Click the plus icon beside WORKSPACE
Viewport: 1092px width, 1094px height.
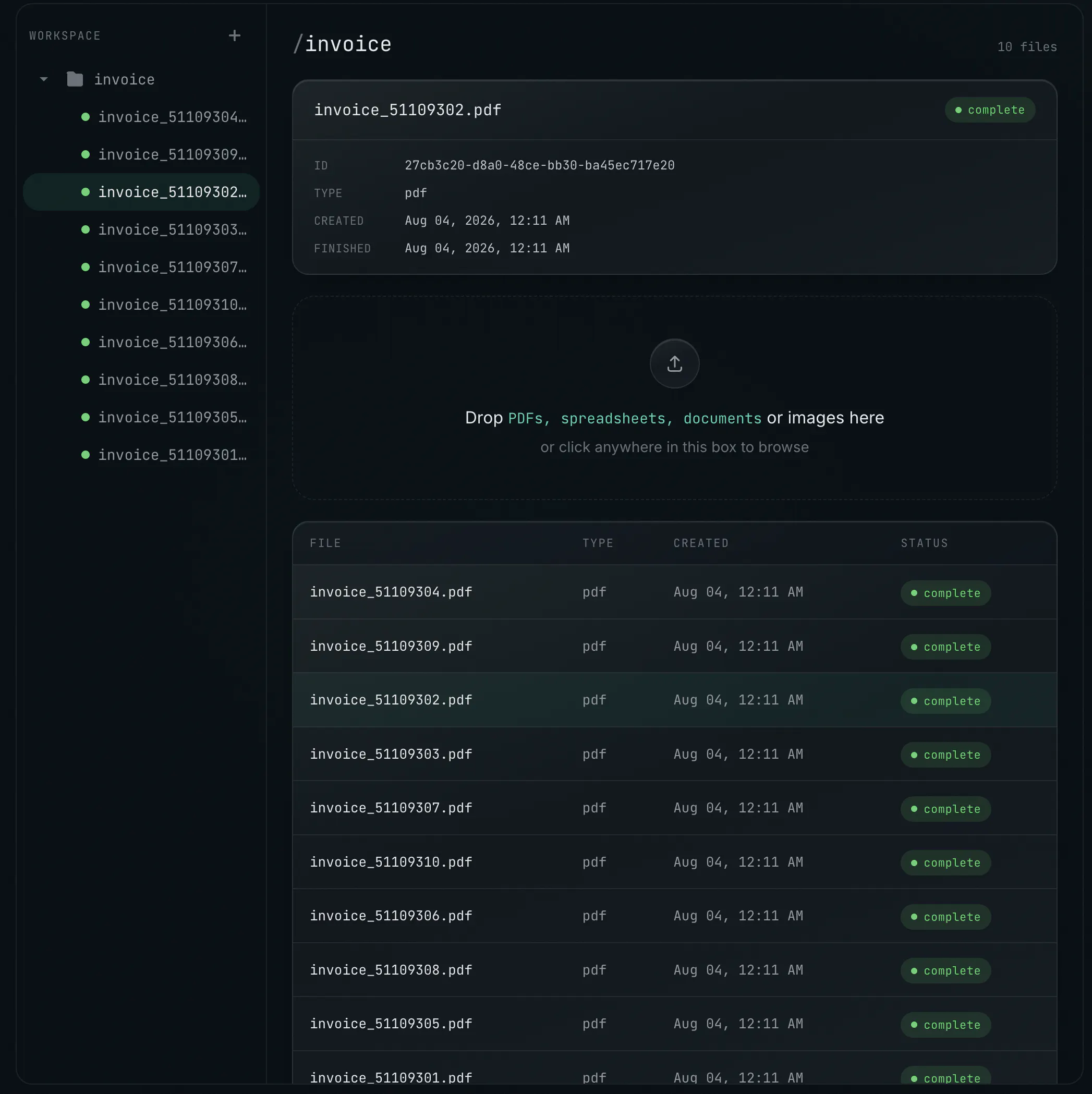[235, 35]
